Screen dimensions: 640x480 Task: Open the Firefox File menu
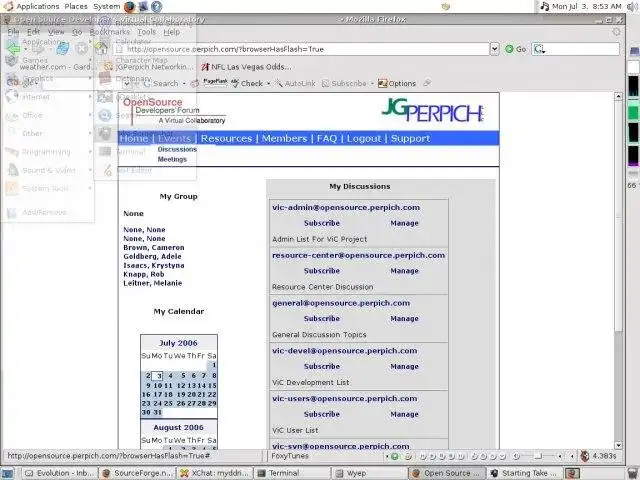pos(13,32)
